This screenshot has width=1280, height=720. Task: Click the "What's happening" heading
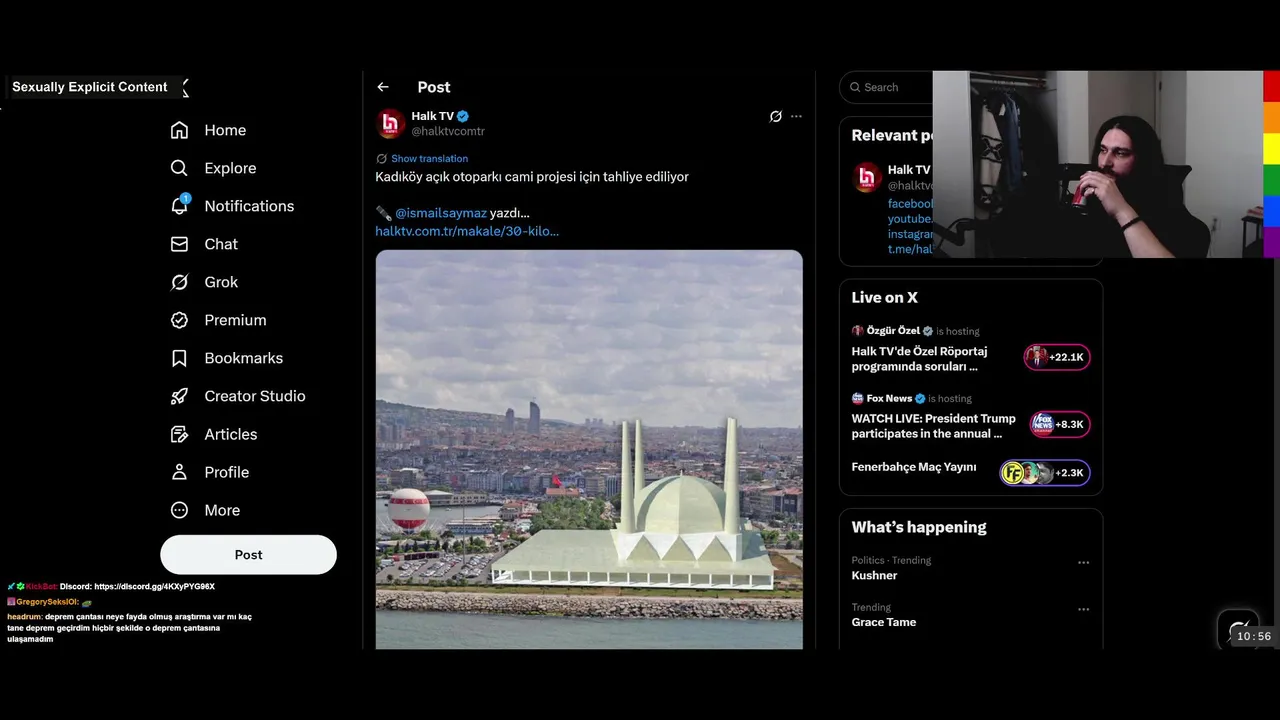(919, 527)
